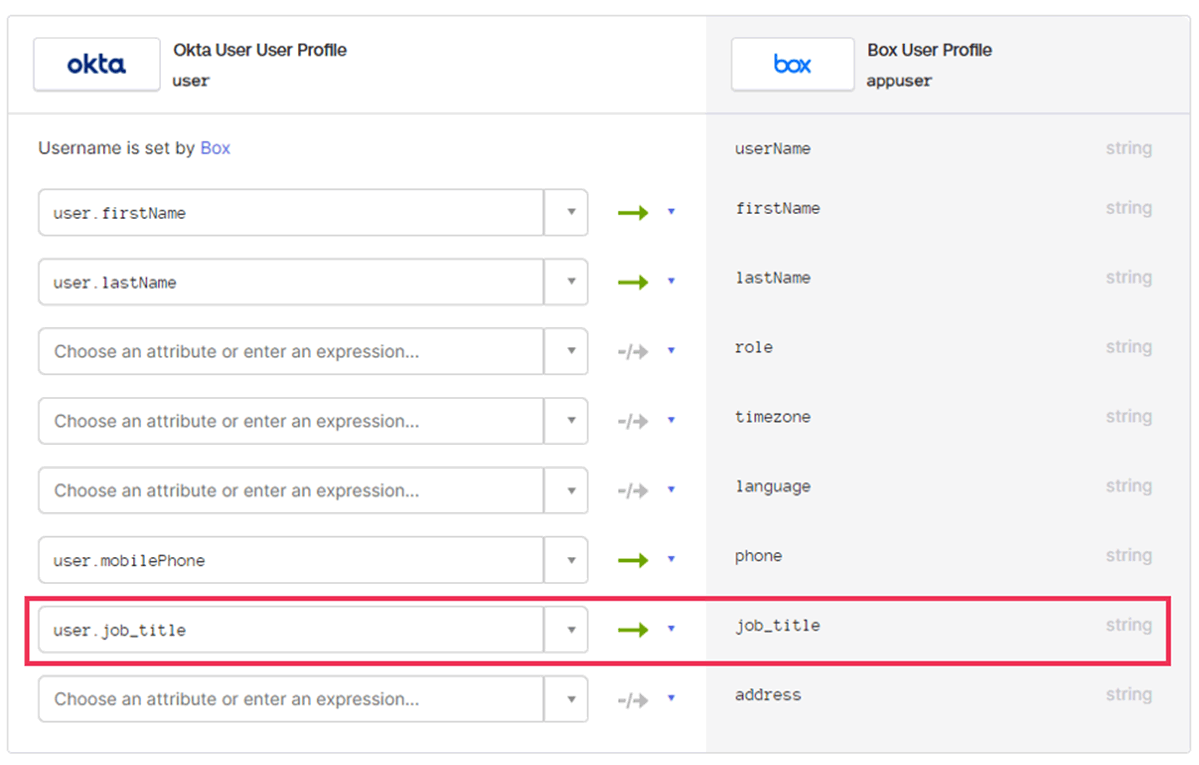Click the Okta logo in profile header
The width and height of the screenshot is (1199, 765).
[96, 64]
